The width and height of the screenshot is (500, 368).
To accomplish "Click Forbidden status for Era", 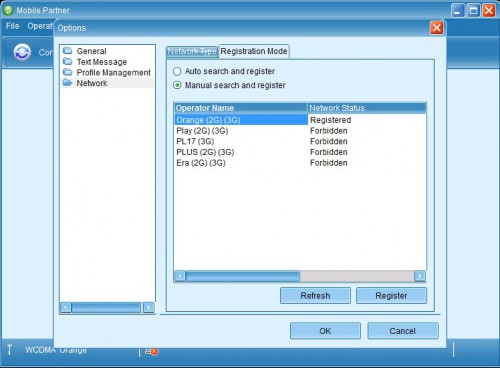I will click(x=329, y=163).
